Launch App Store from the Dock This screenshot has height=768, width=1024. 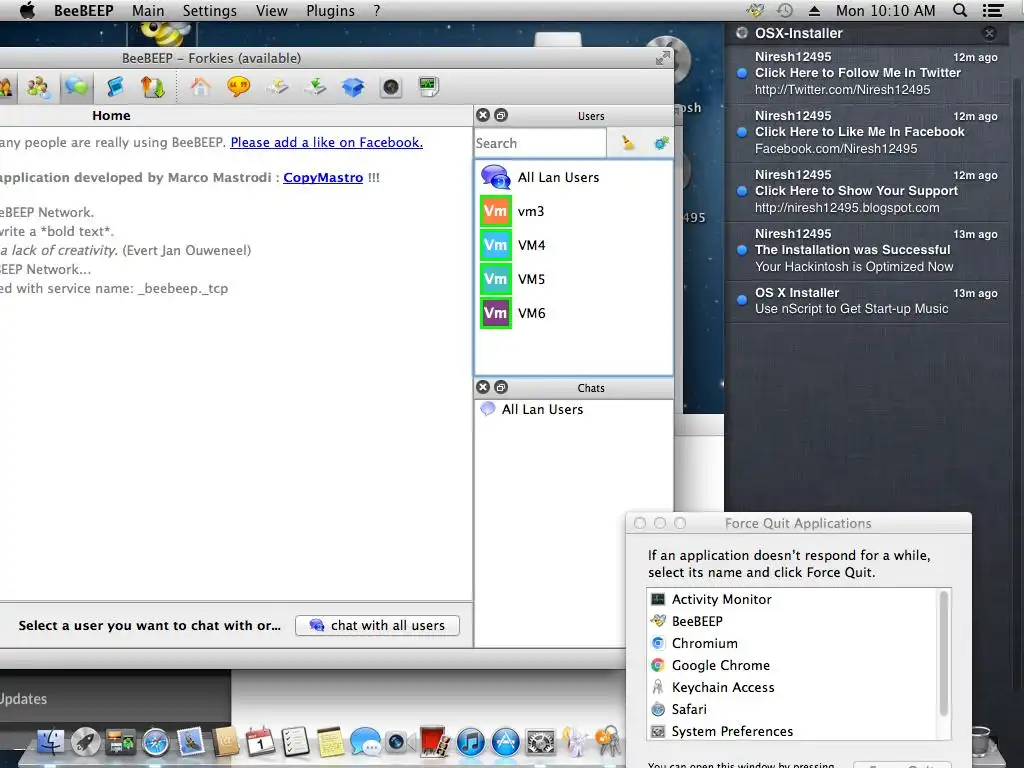tap(505, 742)
